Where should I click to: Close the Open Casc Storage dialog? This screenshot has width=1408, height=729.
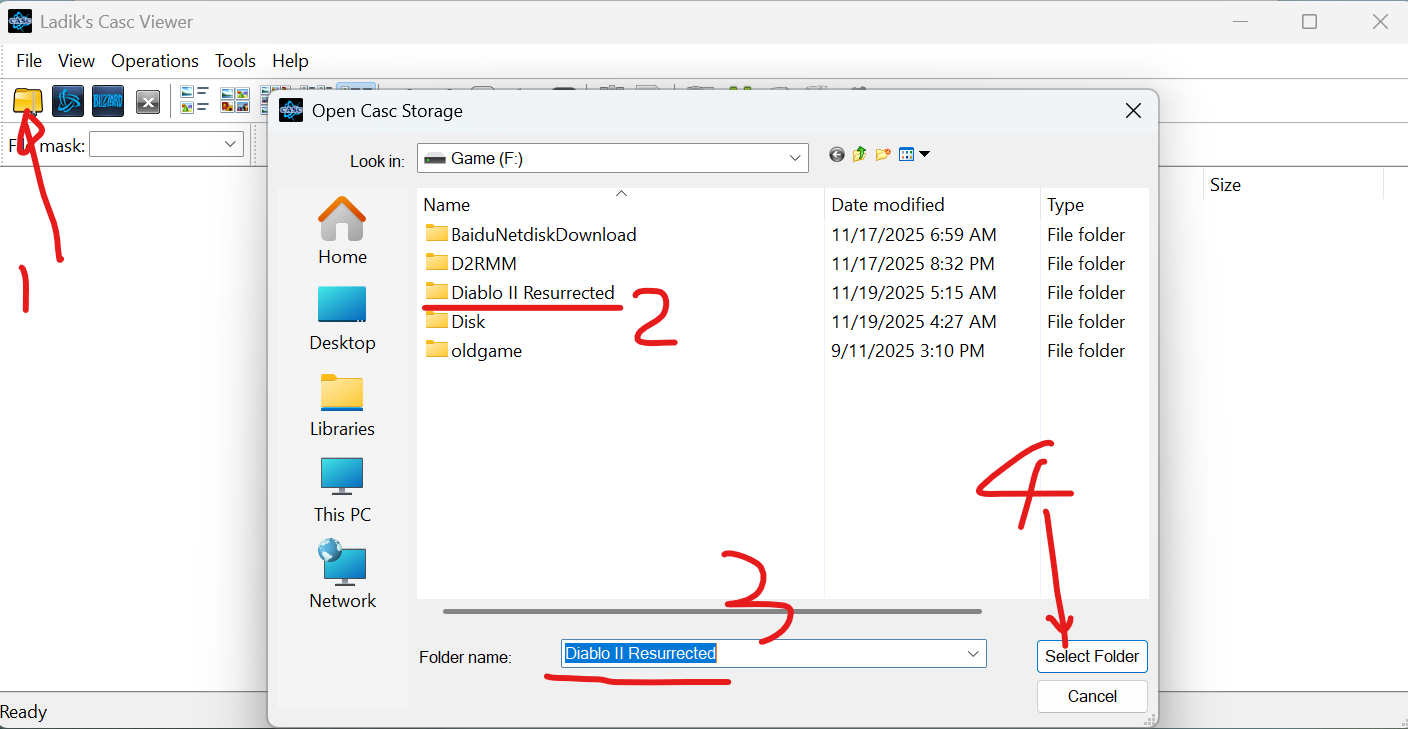tap(1133, 111)
